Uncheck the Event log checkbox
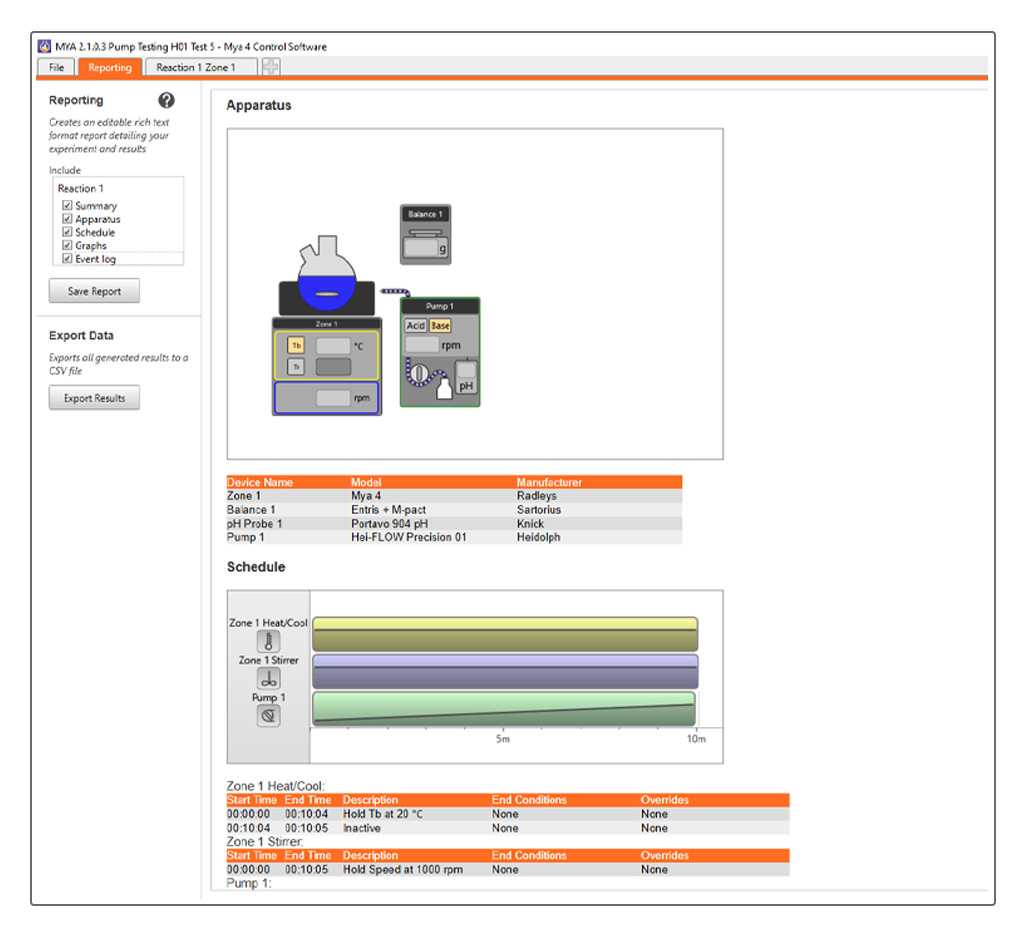The image size is (1022, 939). pos(67,259)
